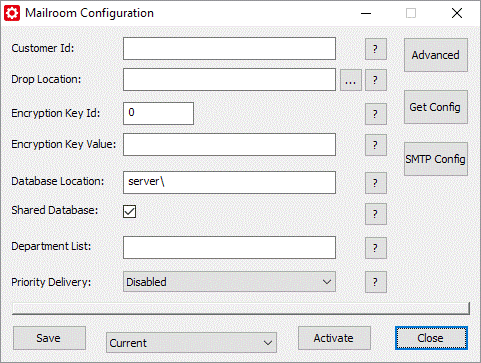Click the Database Location field containing server\
The height and width of the screenshot is (363, 481).
click(229, 183)
